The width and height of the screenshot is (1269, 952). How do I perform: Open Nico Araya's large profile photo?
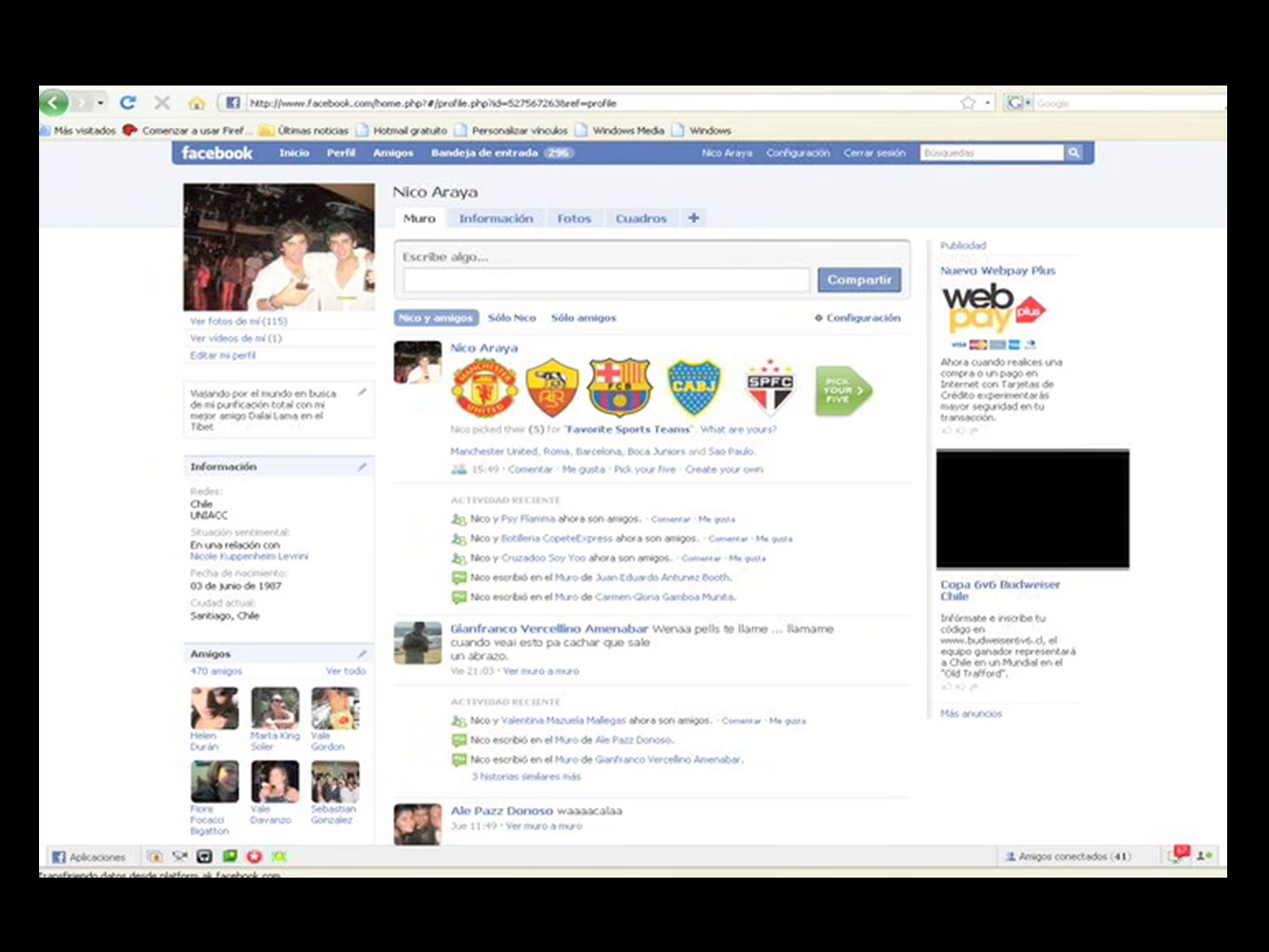click(279, 247)
